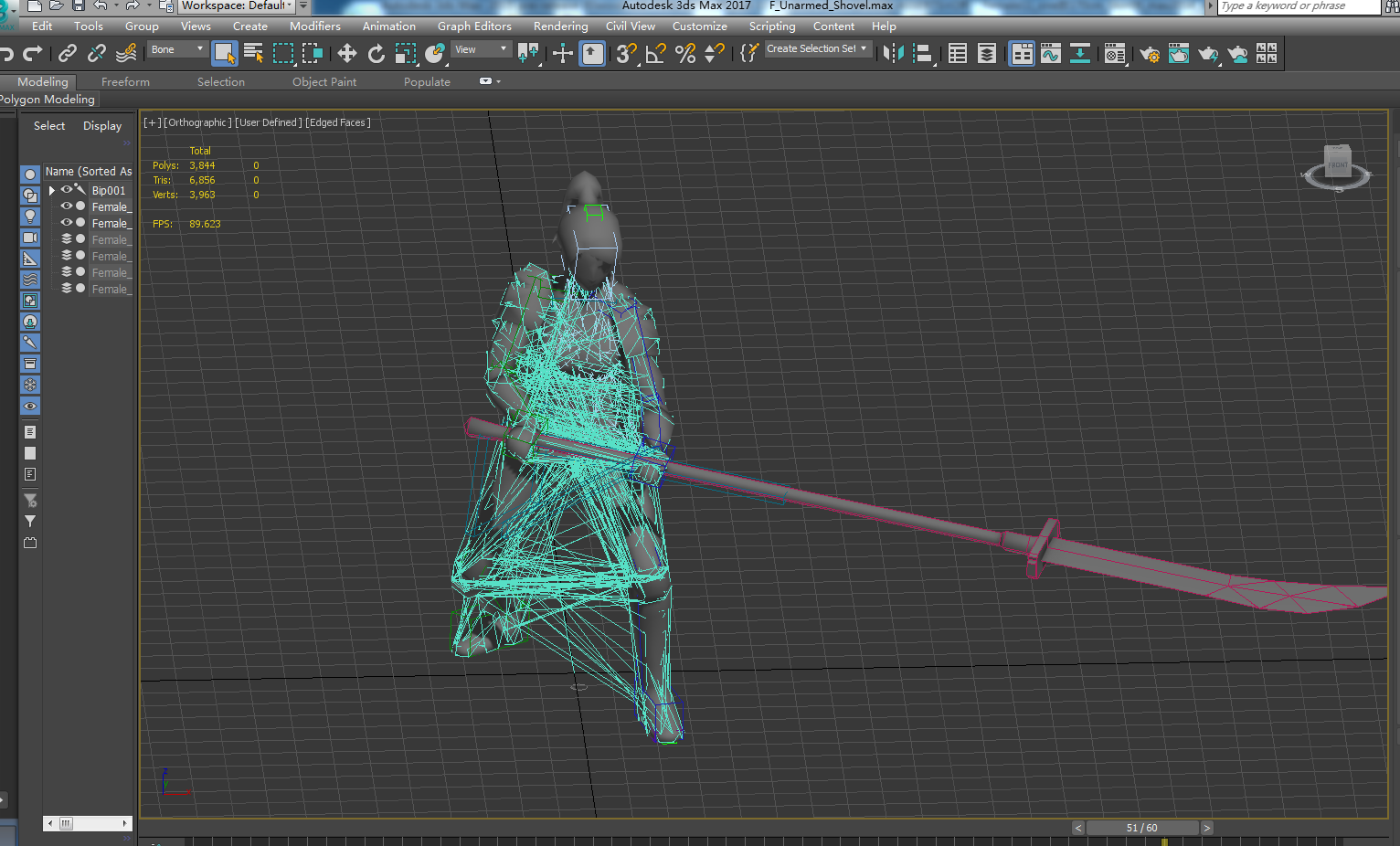
Task: Click the Render Production teapot icon
Action: point(1208,54)
